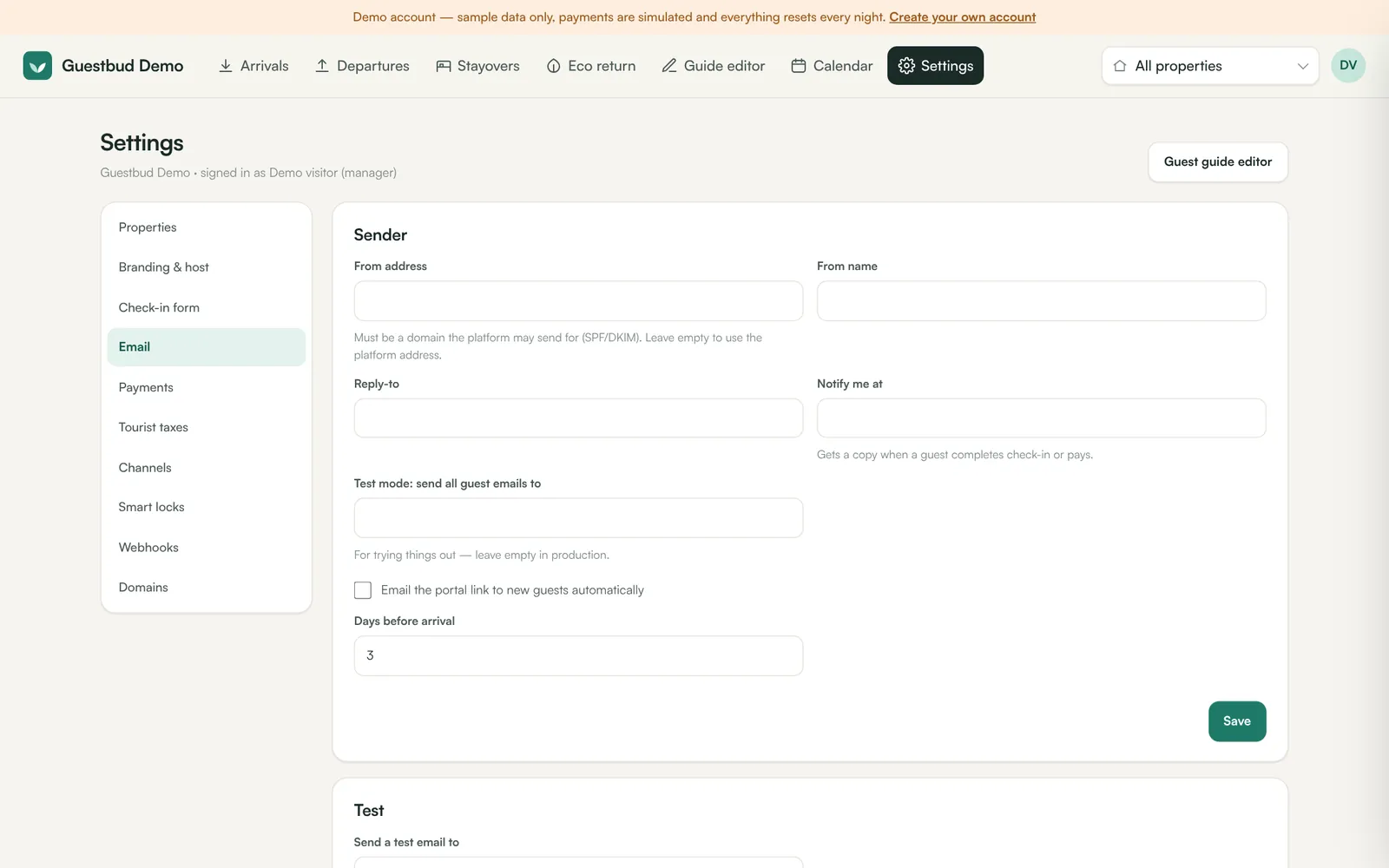The width and height of the screenshot is (1389, 868).
Task: Click the Guestbud leaf logo icon
Action: click(x=37, y=65)
